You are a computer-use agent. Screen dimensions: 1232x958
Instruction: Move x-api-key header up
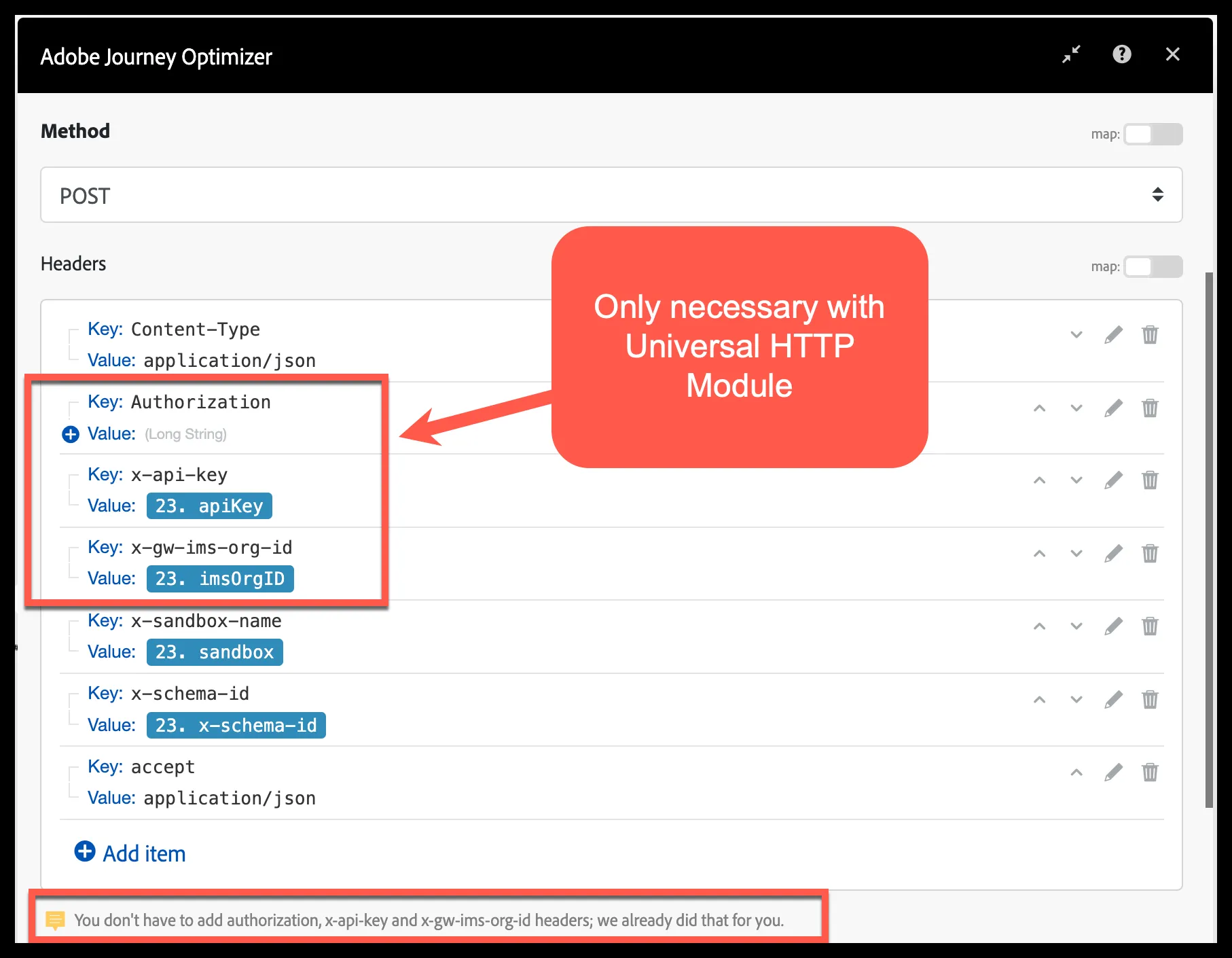tap(1039, 480)
